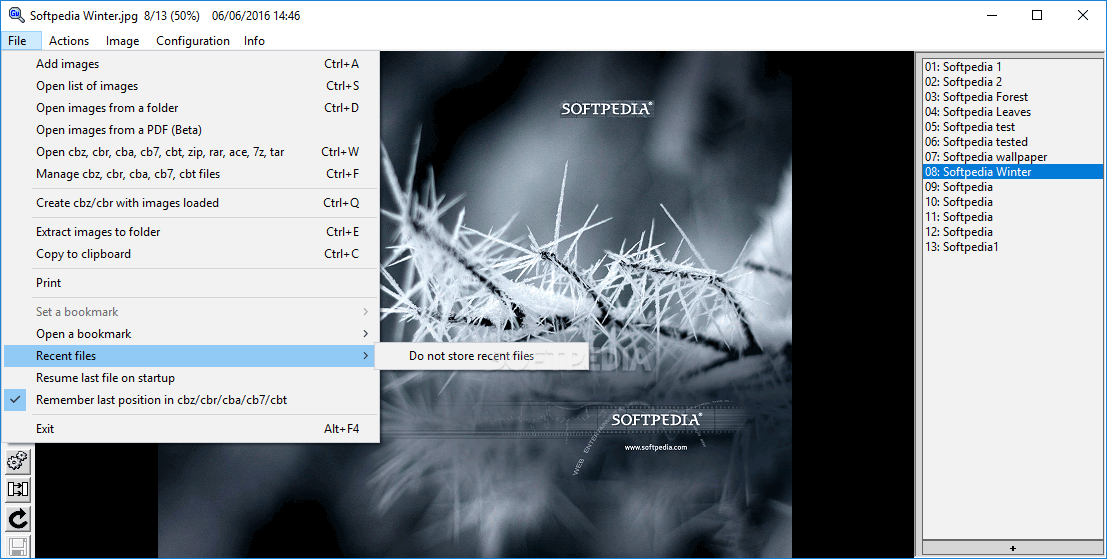Select '11: Softpedia' in the list
This screenshot has height=559, width=1107.
[x=1012, y=217]
